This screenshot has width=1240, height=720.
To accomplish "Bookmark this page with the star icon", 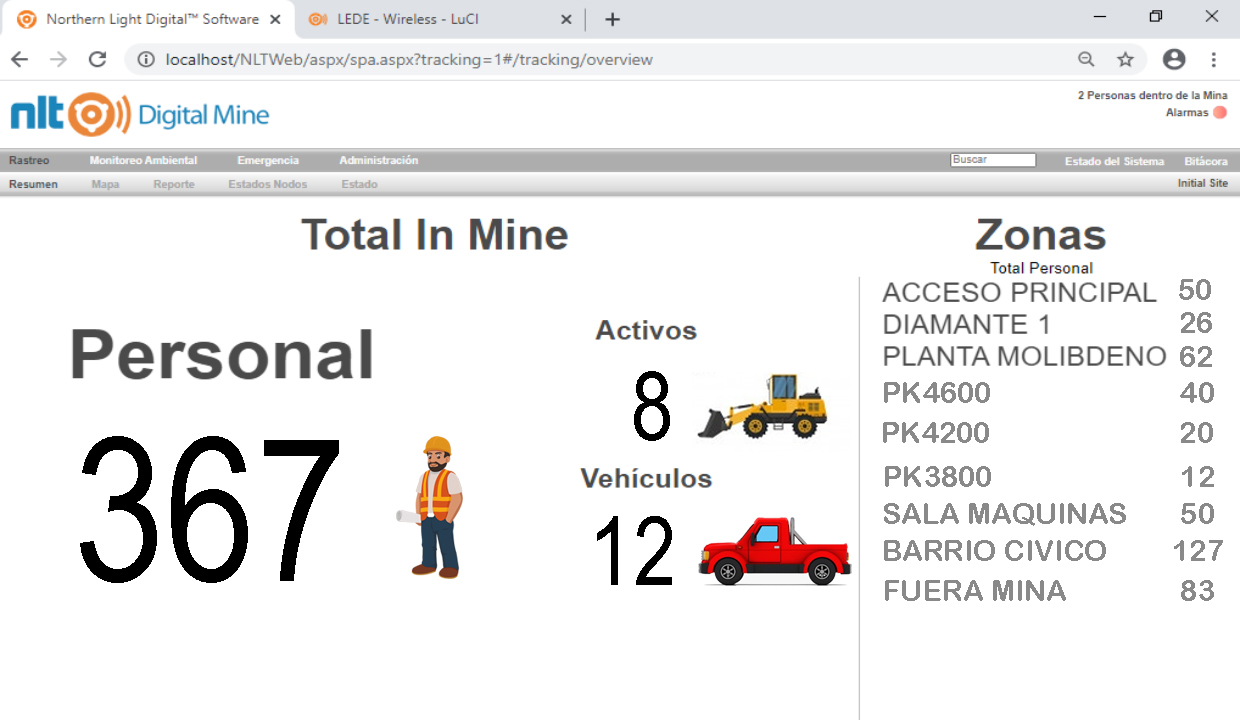I will click(x=1125, y=60).
